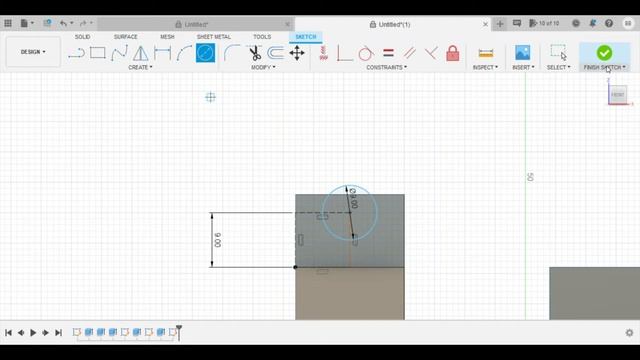Click the green Finish Sketch checkmark

604,53
